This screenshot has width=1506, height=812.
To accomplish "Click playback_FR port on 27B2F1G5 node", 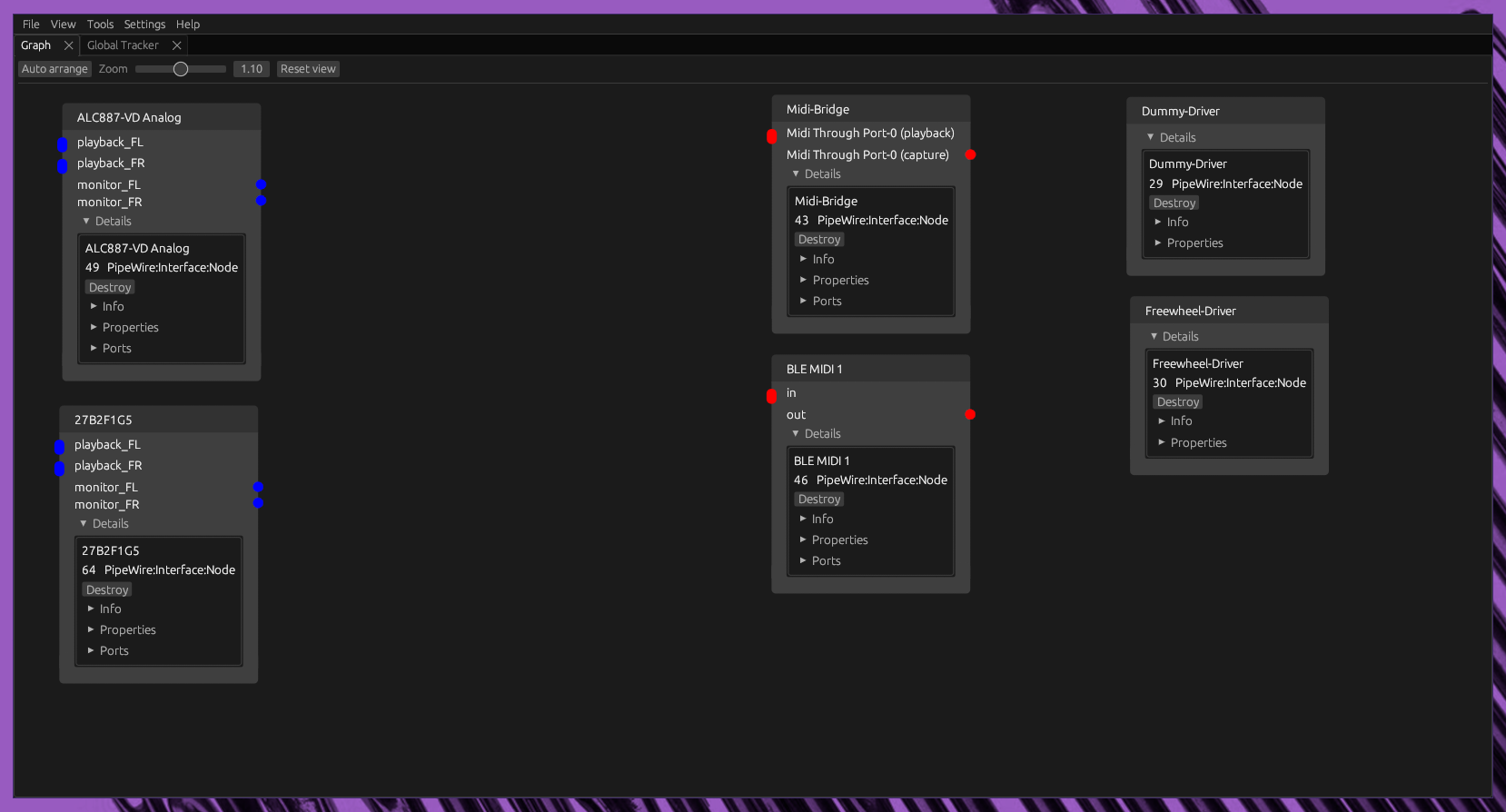I will pos(60,468).
